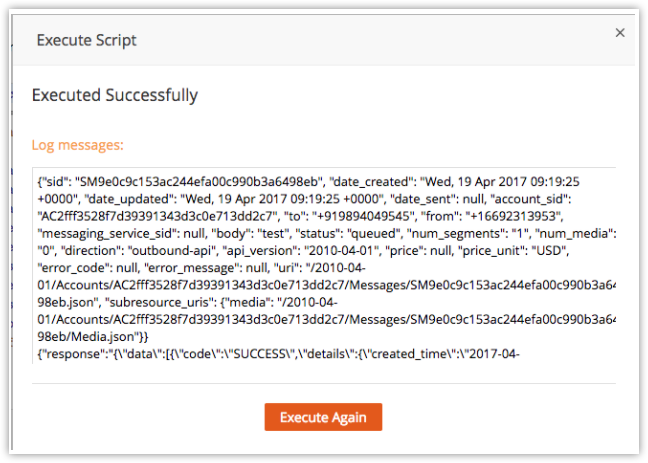Close the Execute Script dialog
This screenshot has height=463, width=648.
coord(620,33)
